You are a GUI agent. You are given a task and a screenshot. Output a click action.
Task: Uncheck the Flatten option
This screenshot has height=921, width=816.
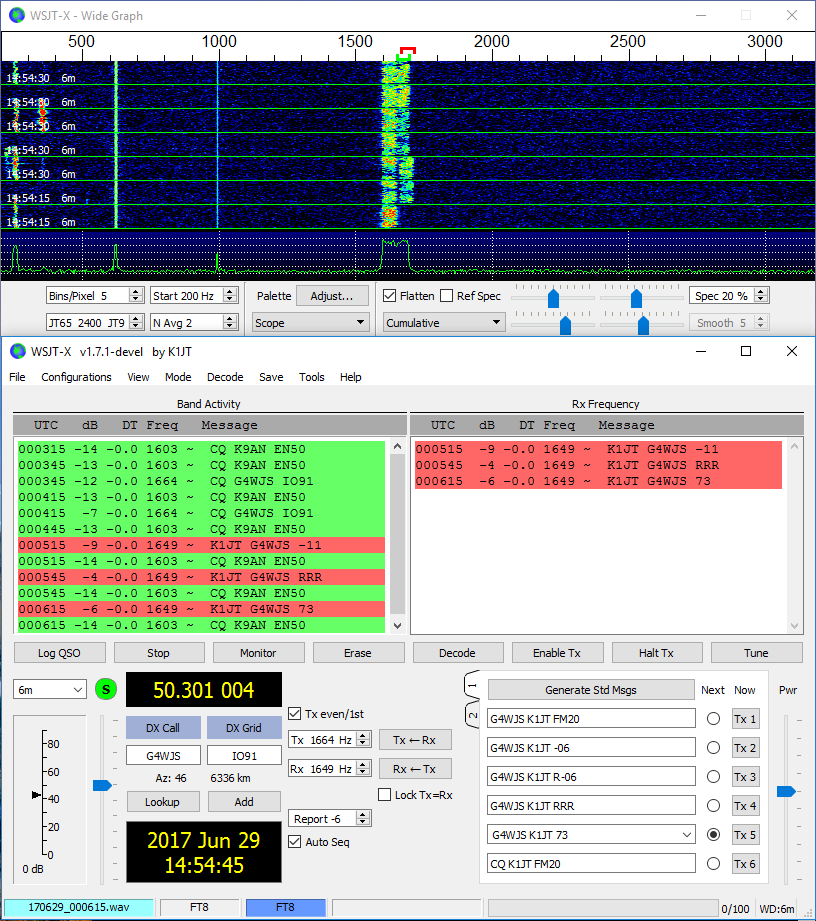click(x=390, y=296)
